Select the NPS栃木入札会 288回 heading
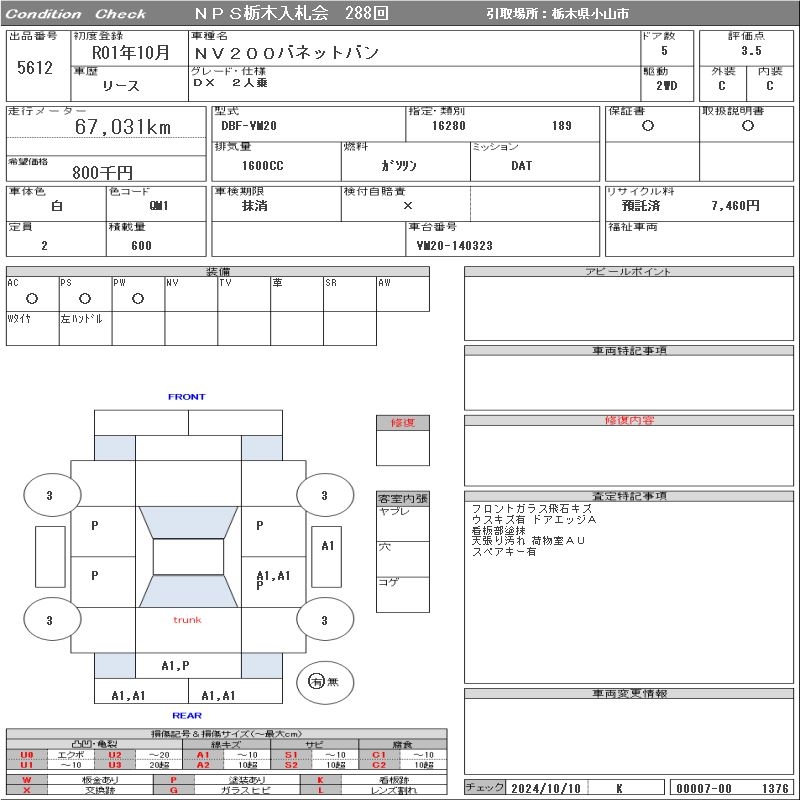 click(291, 13)
